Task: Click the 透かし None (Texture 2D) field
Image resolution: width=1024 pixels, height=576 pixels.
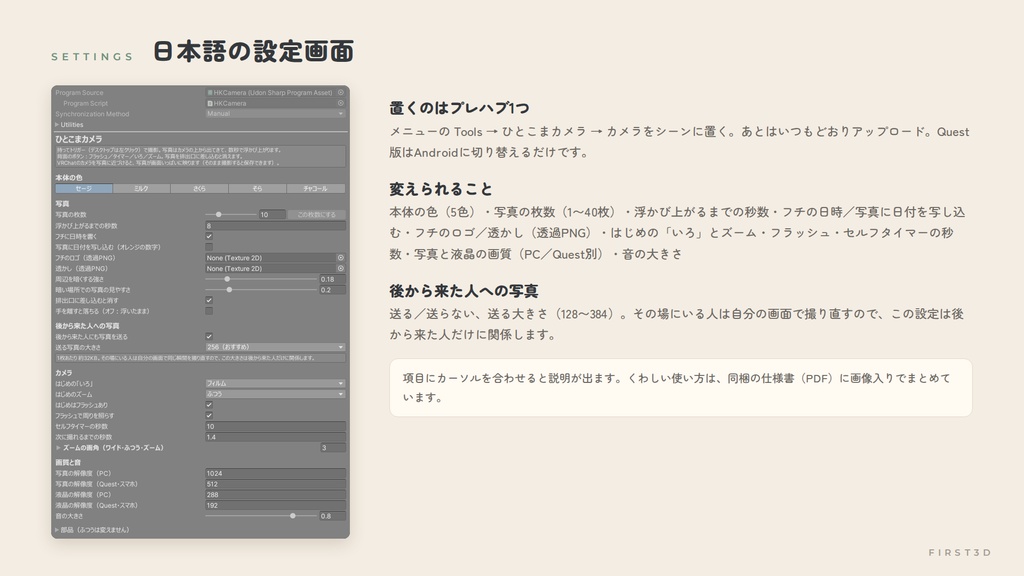Action: pos(270,268)
